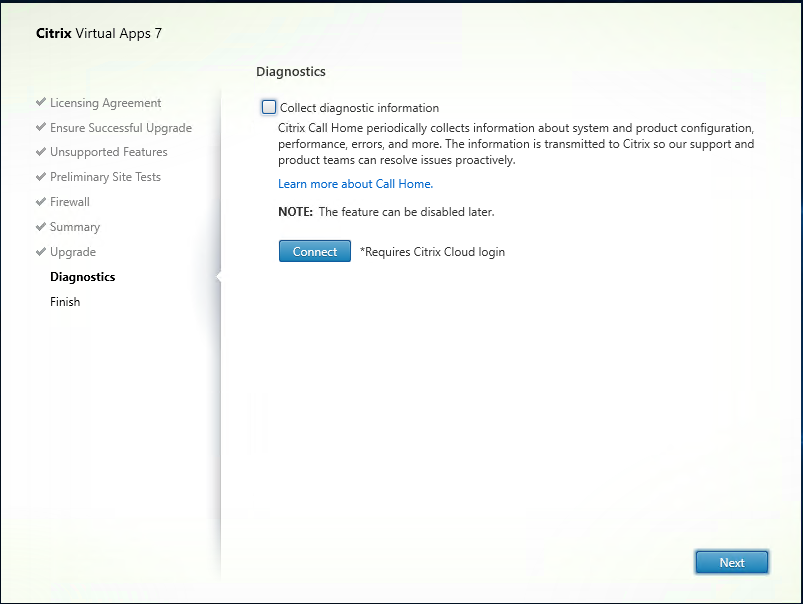This screenshot has width=803, height=604.
Task: Select the Ensure Successful Upgrade step
Action: tap(121, 128)
